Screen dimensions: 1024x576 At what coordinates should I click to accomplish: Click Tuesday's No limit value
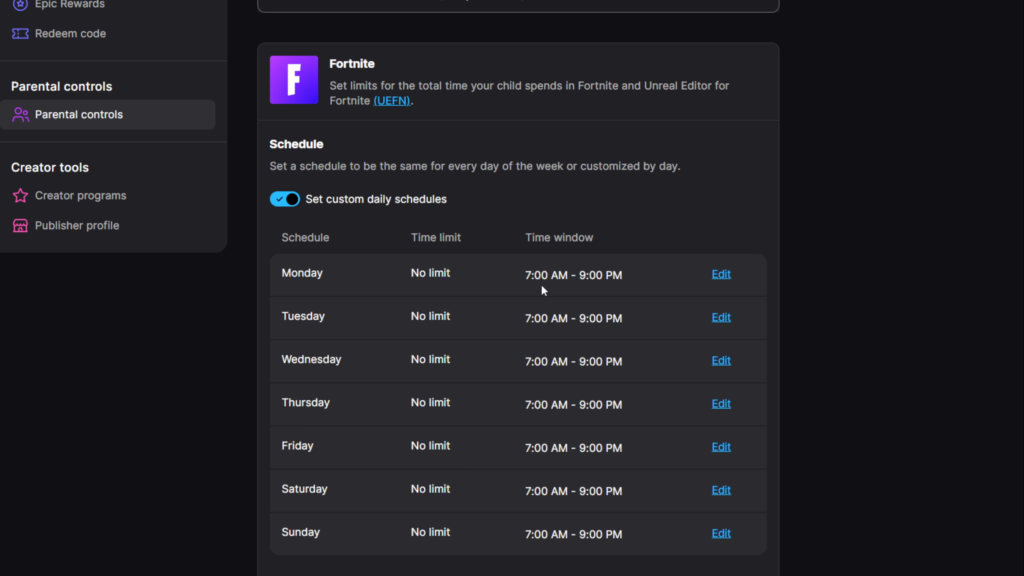(x=430, y=316)
